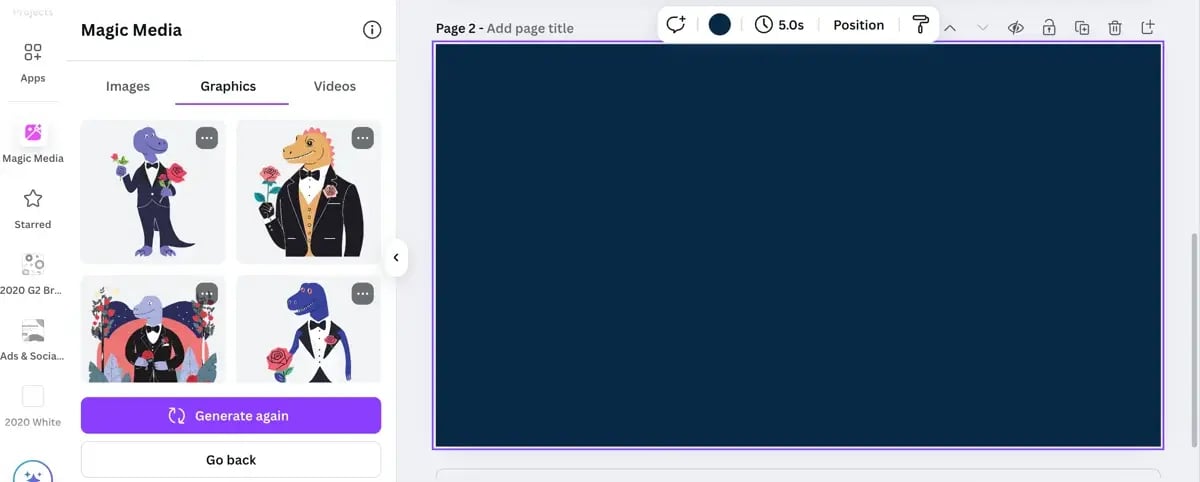Add a comment with the comment icon
The height and width of the screenshot is (482, 1200).
pos(677,25)
